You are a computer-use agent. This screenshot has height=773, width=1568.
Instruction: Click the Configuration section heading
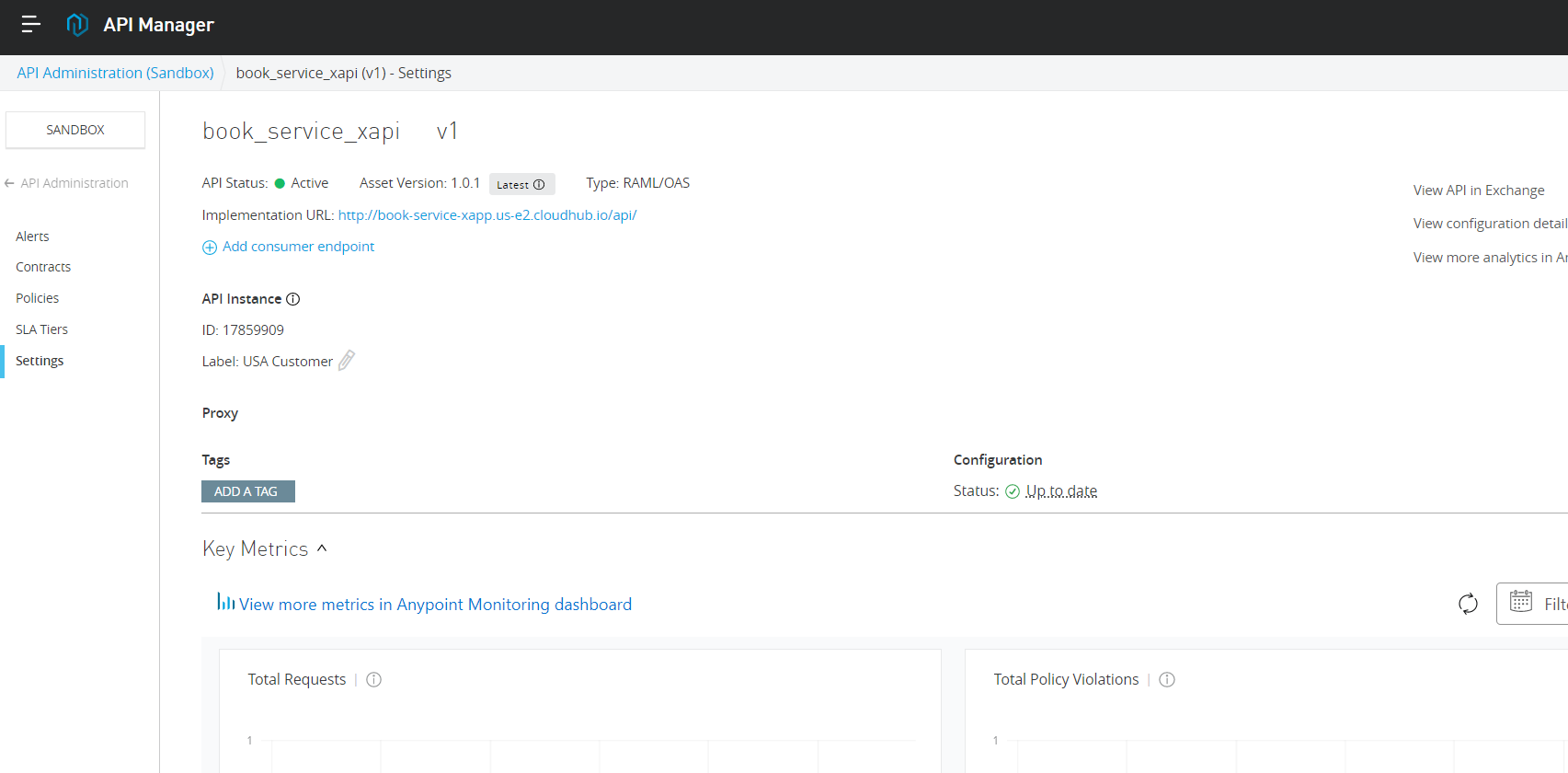(x=998, y=460)
